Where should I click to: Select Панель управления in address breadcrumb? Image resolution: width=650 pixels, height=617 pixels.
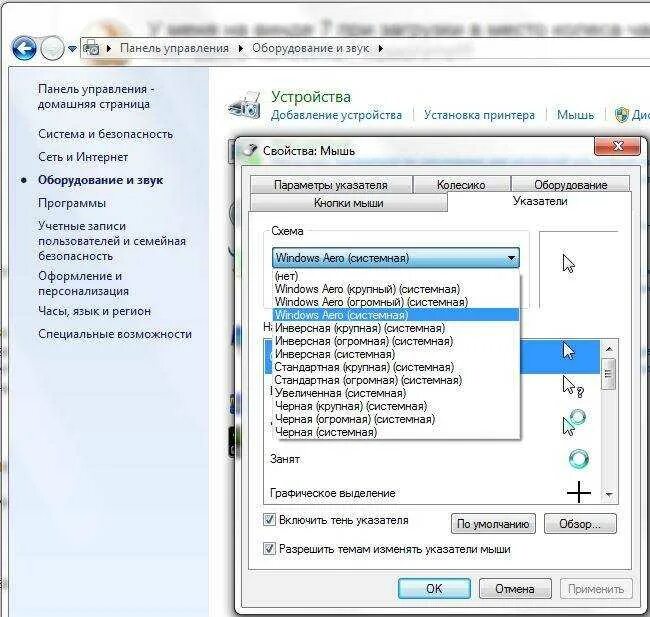point(174,48)
